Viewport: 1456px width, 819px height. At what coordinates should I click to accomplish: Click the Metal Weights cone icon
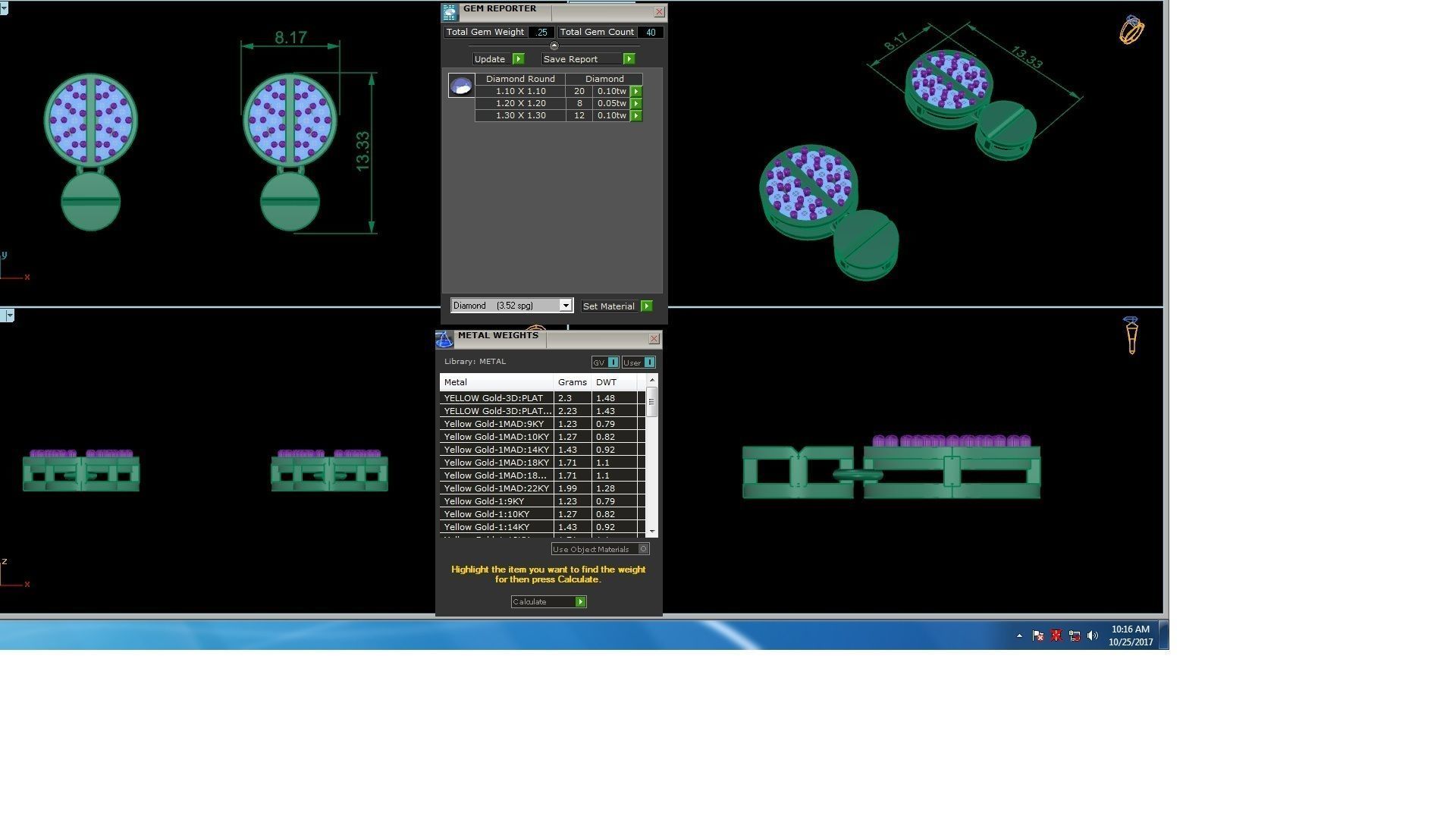click(x=444, y=340)
